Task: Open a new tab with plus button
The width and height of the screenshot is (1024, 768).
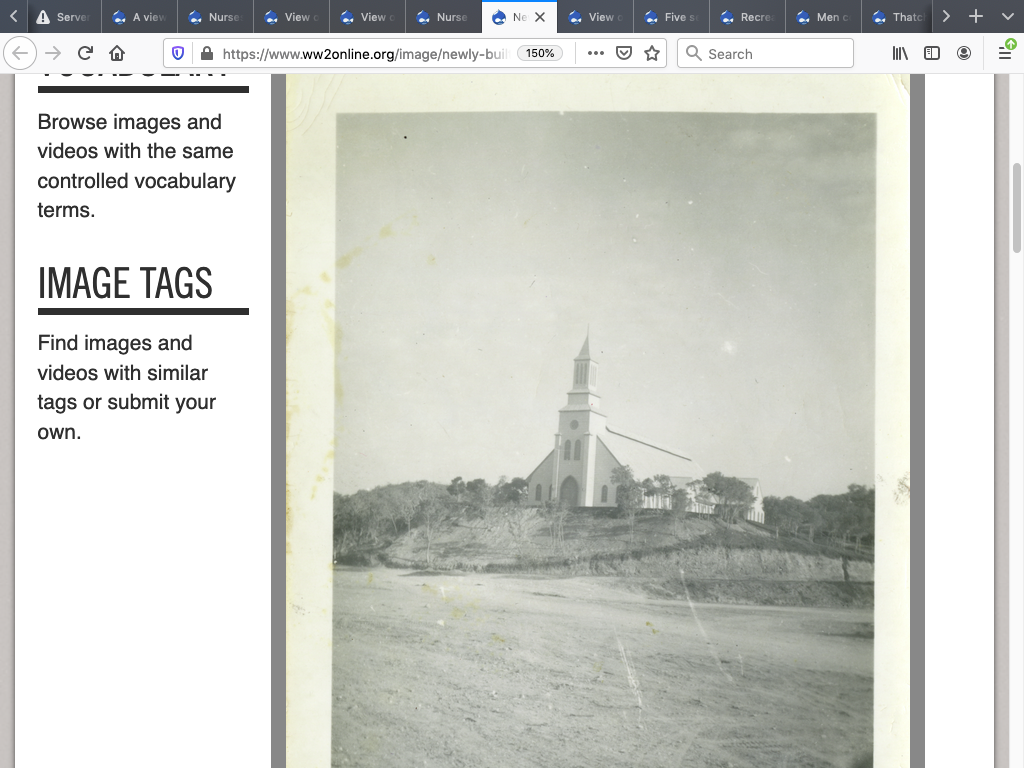Action: point(976,16)
